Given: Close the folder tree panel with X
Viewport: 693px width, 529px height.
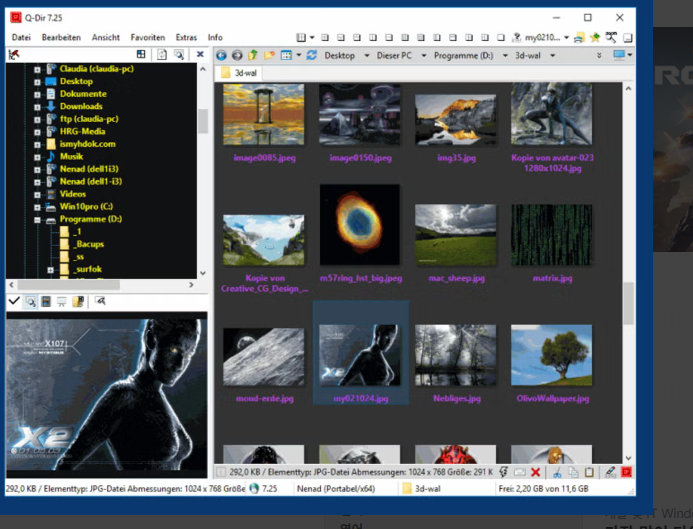Looking at the screenshot, I should (200, 54).
